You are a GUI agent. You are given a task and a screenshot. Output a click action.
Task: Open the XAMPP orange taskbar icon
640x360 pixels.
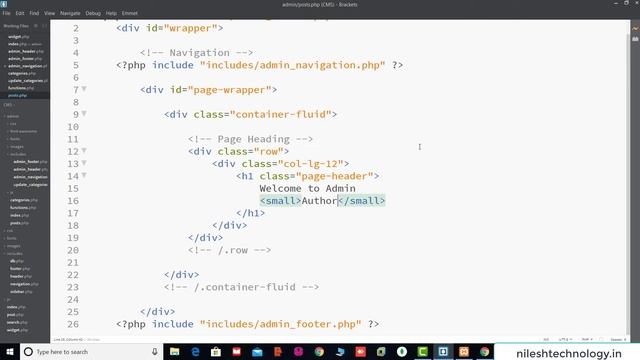(464, 351)
